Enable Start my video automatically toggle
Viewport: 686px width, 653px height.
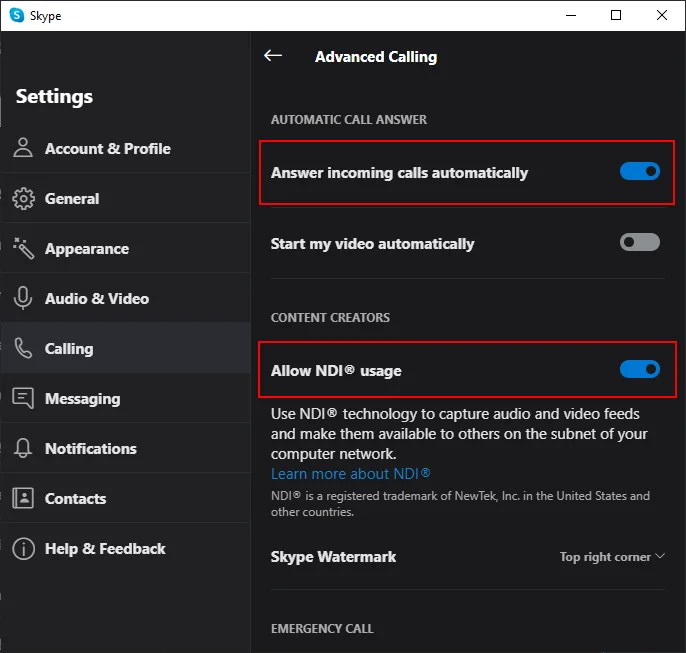point(640,242)
